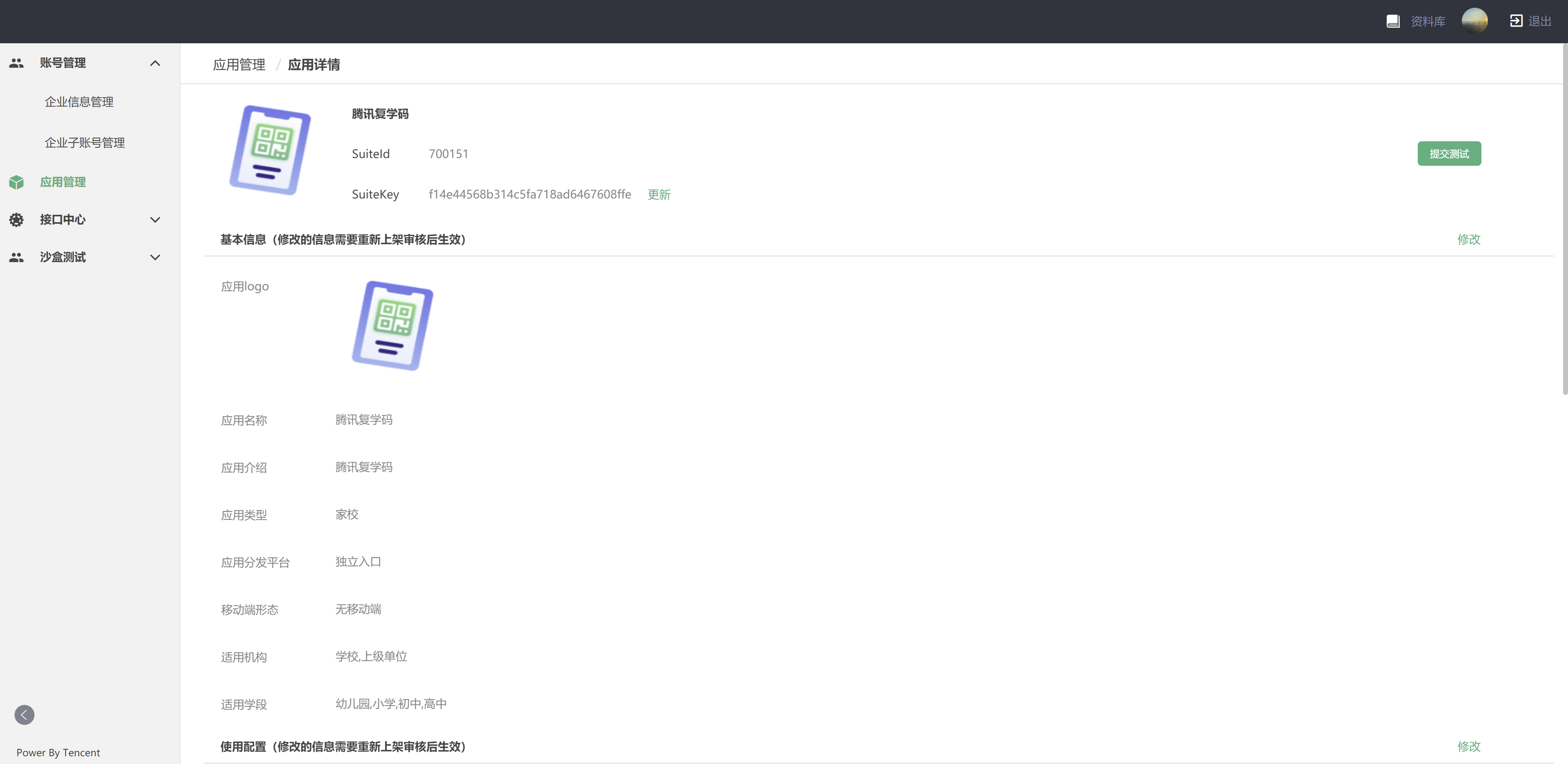This screenshot has height=764, width=1568.
Task: Click 修改 for 基本信息 section
Action: pyautogui.click(x=1469, y=239)
